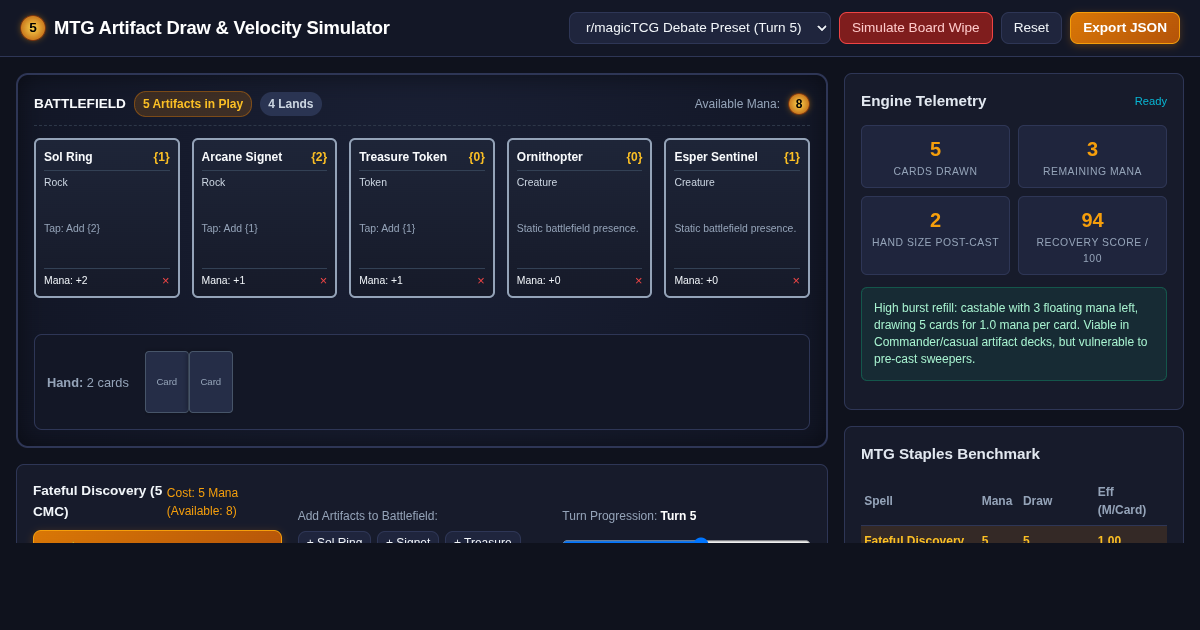This screenshot has width=1200, height=630.
Task: Click the 'Mana: +2' label
Action: tap(66, 281)
